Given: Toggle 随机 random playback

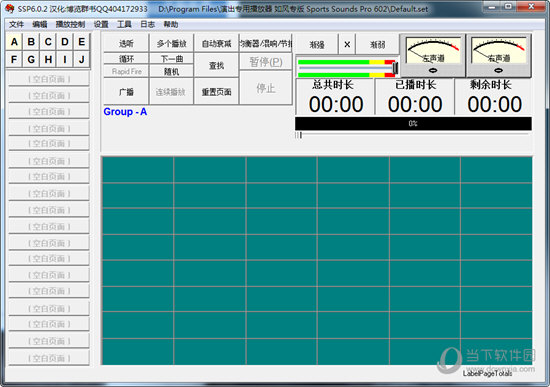Looking at the screenshot, I should (171, 72).
